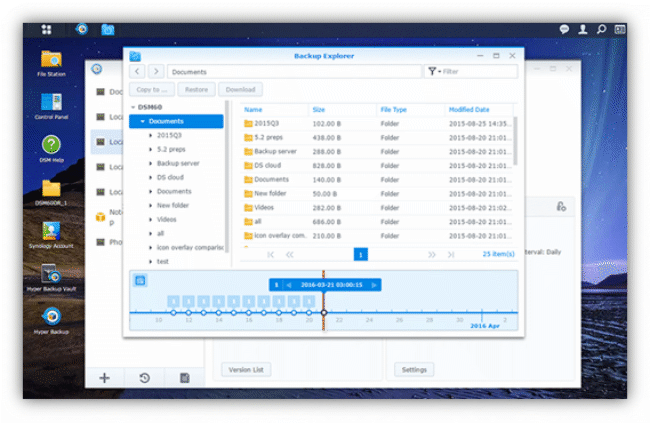Click the file list vertical scrollbar

click(x=515, y=141)
